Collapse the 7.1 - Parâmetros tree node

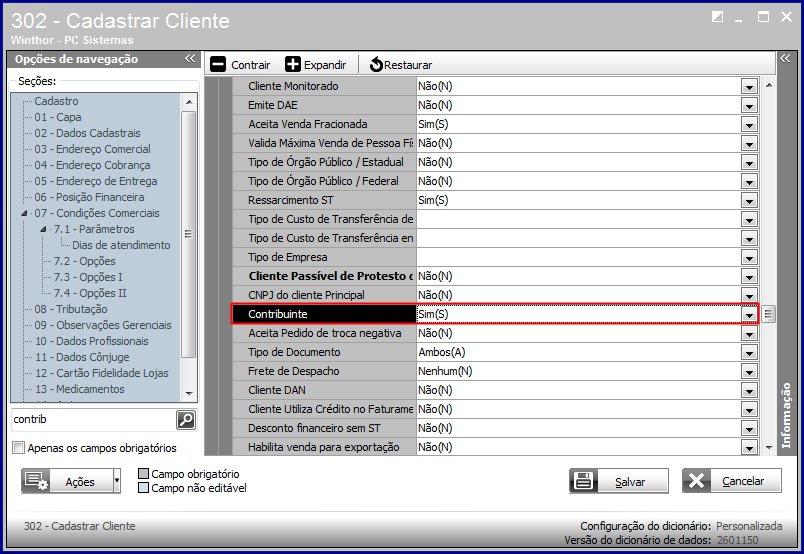pyautogui.click(x=44, y=229)
